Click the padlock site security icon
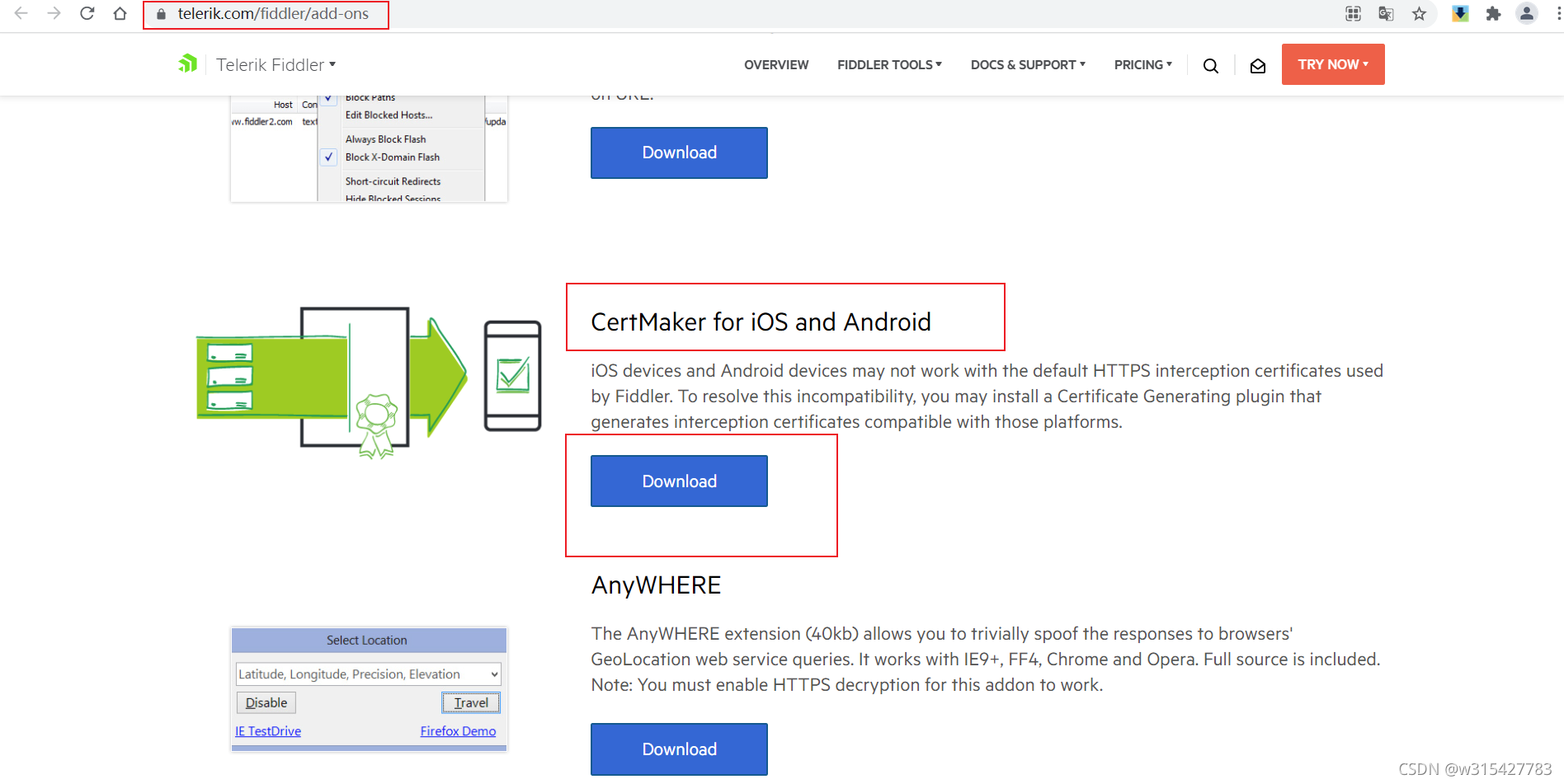The image size is (1564, 784). (162, 14)
